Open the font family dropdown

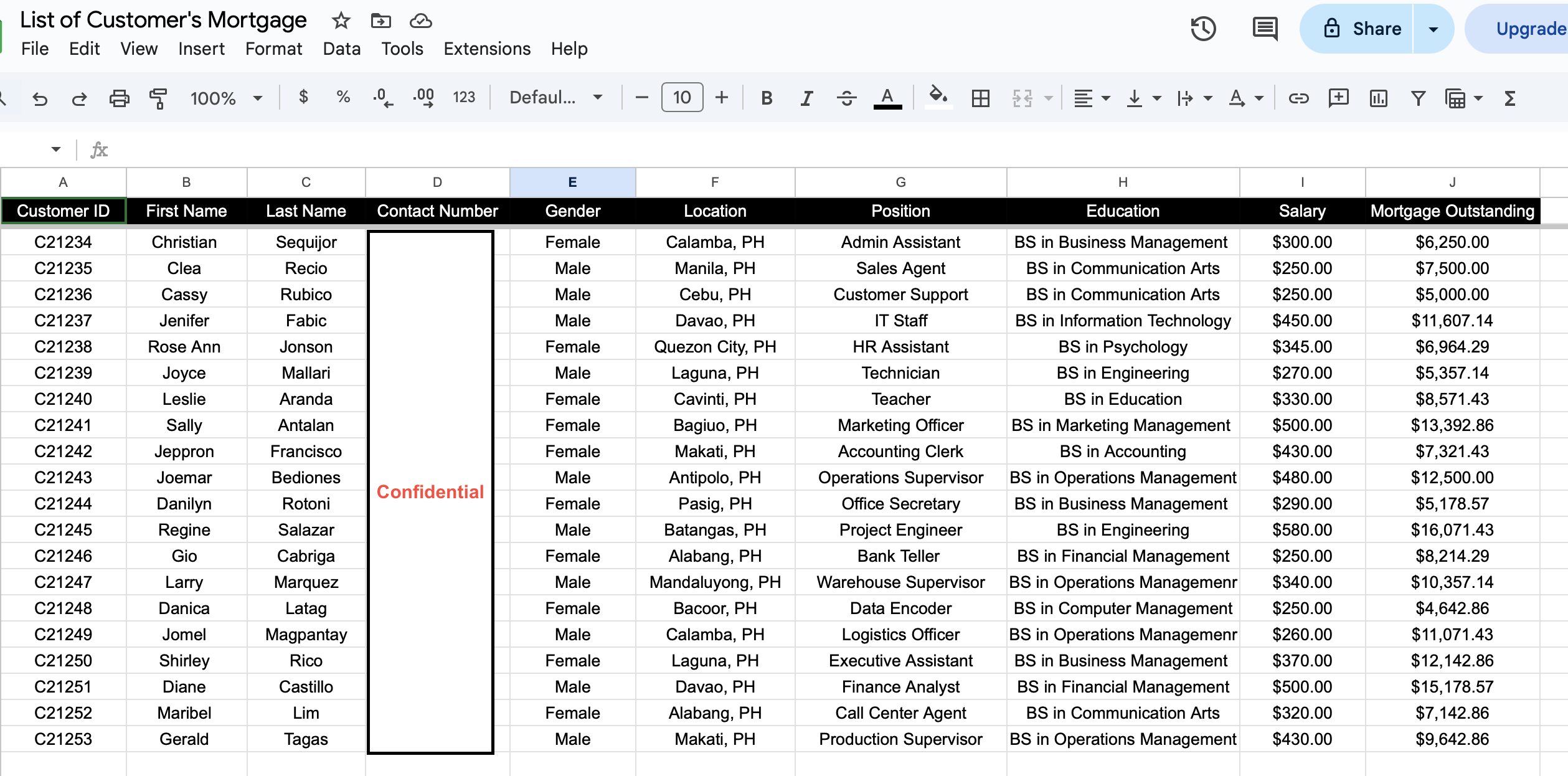[555, 98]
